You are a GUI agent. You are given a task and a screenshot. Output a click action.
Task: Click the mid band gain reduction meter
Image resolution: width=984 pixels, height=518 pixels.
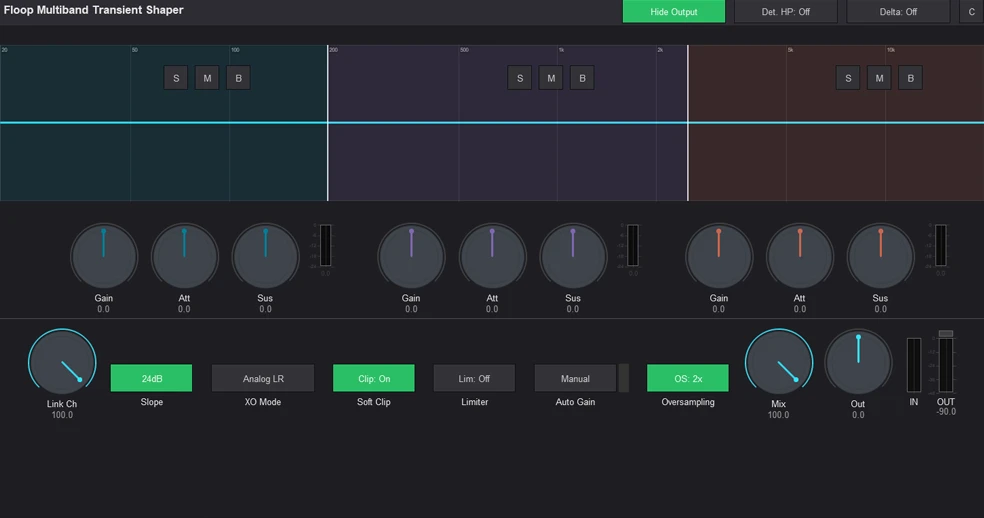coord(633,245)
